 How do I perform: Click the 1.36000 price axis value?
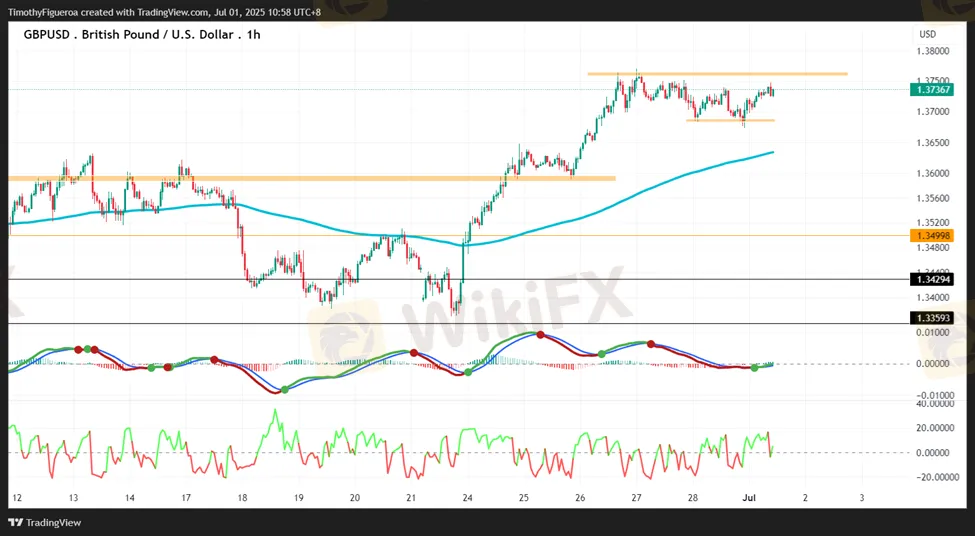(933, 173)
